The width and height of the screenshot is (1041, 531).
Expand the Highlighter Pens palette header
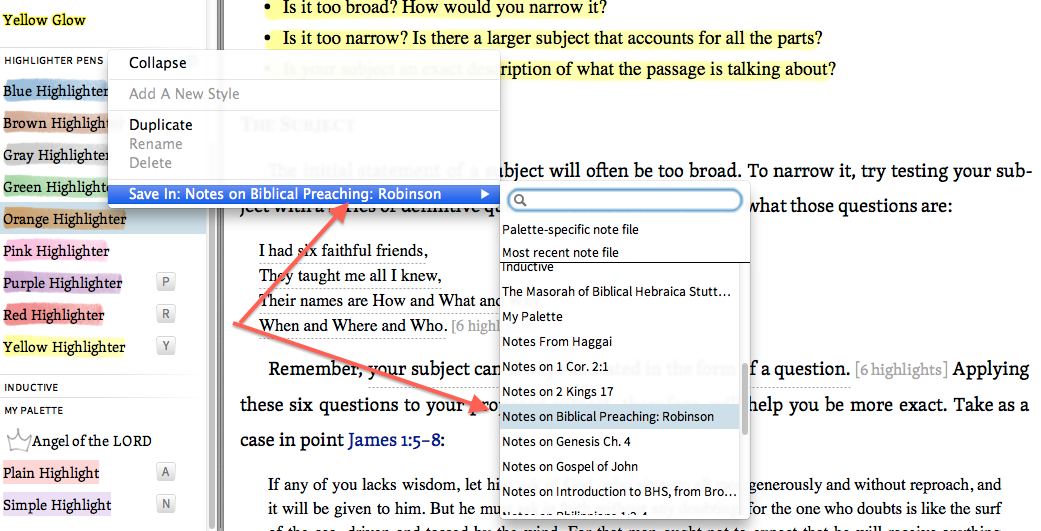click(54, 60)
